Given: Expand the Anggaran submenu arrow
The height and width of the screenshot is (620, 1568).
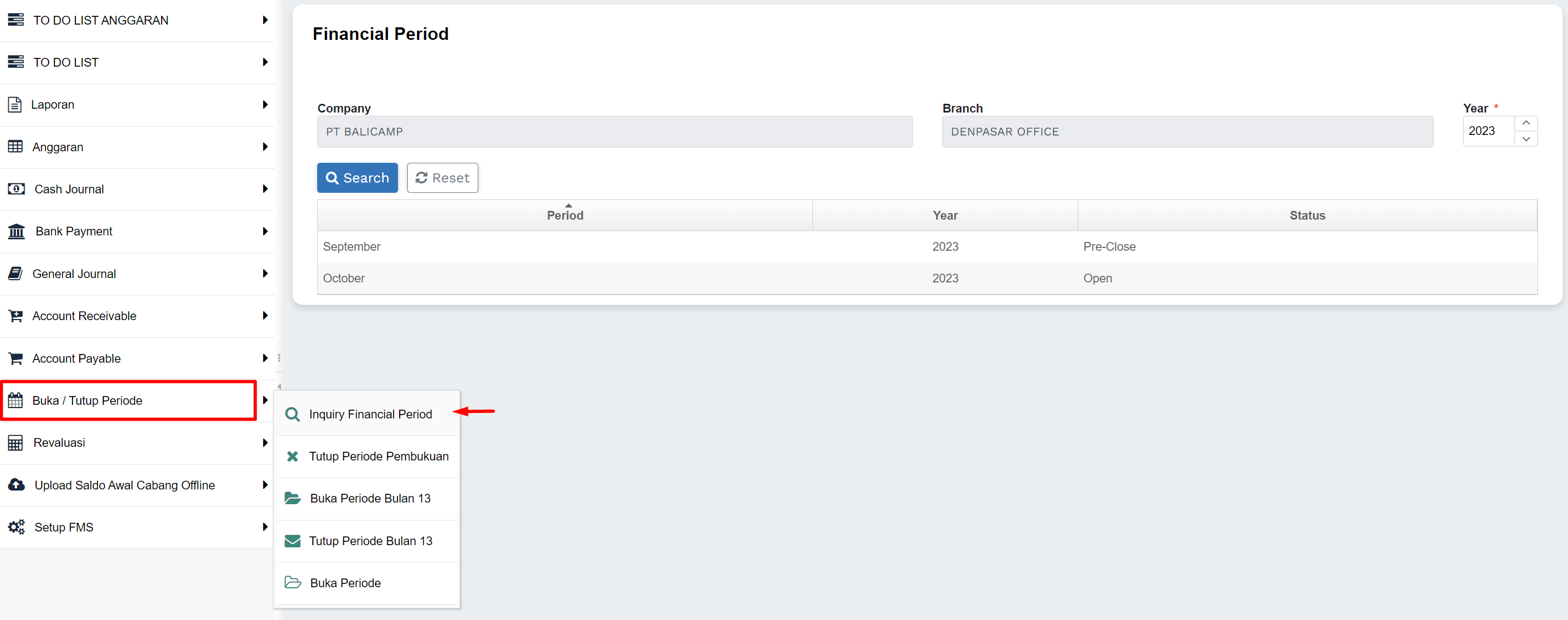Looking at the screenshot, I should (265, 147).
